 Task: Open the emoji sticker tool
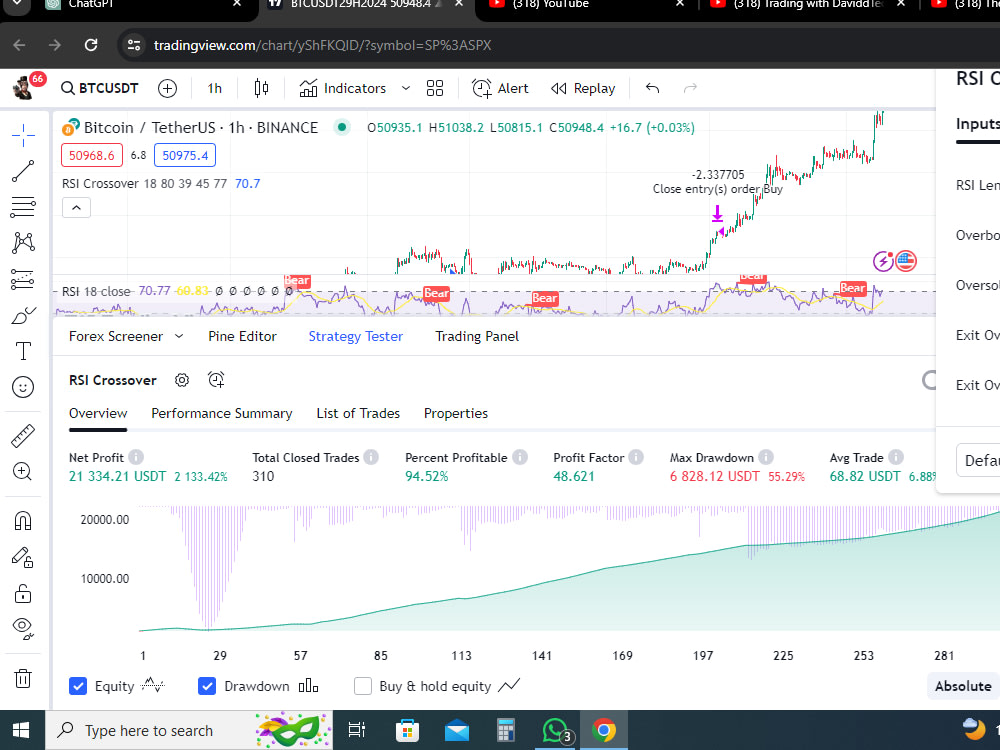[x=23, y=387]
